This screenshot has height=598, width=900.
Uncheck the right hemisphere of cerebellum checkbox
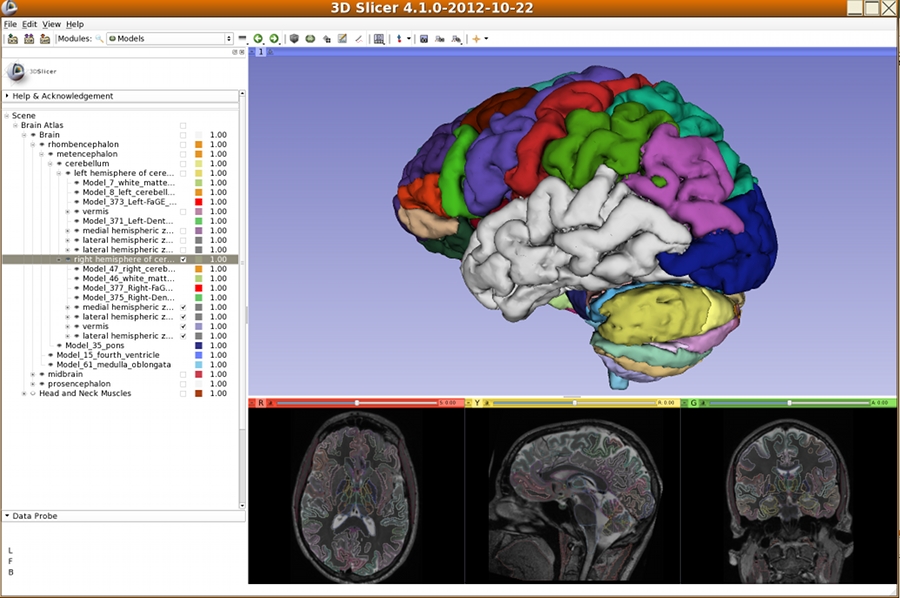[183, 259]
